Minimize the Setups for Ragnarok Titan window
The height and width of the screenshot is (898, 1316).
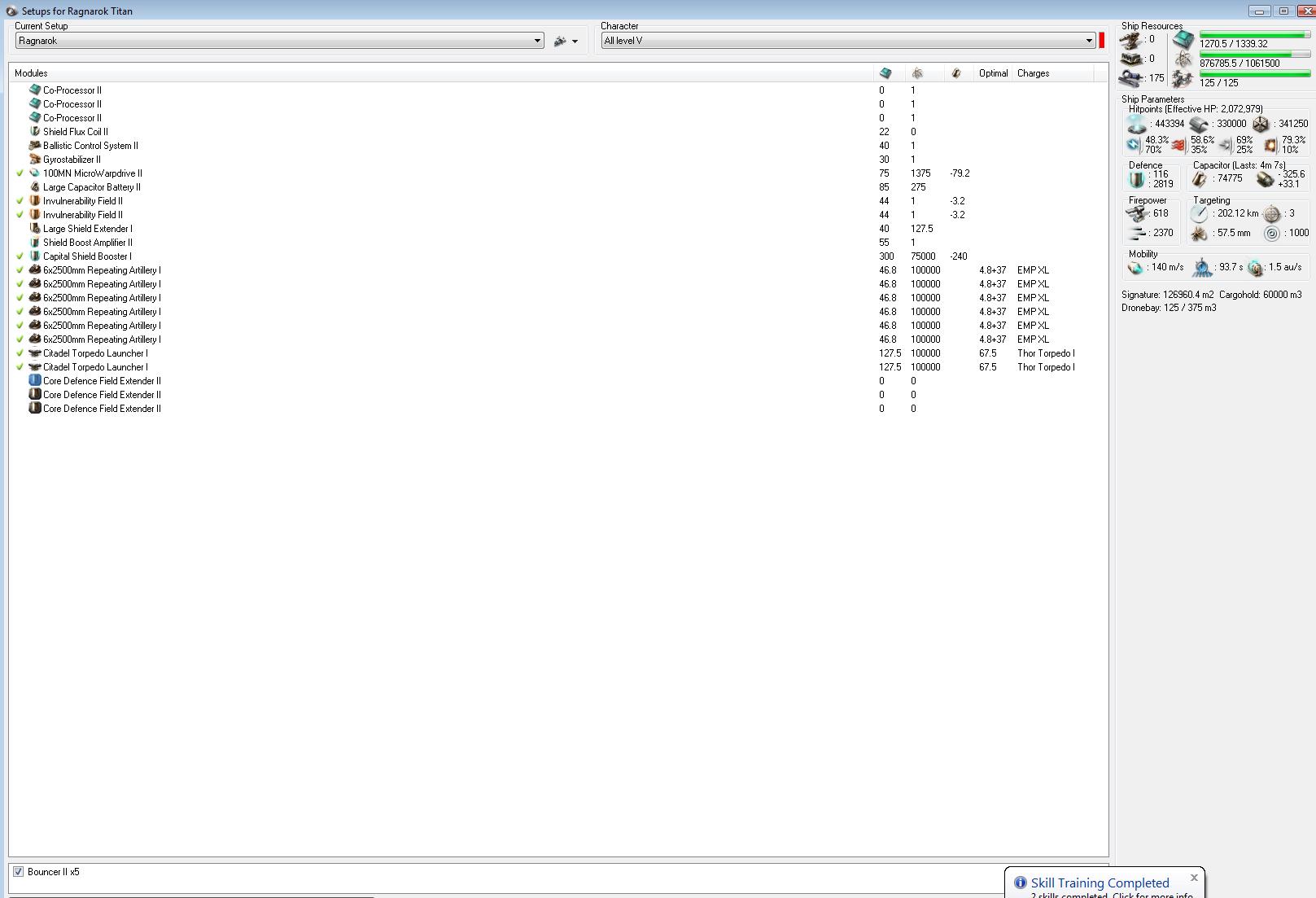pos(1260,11)
